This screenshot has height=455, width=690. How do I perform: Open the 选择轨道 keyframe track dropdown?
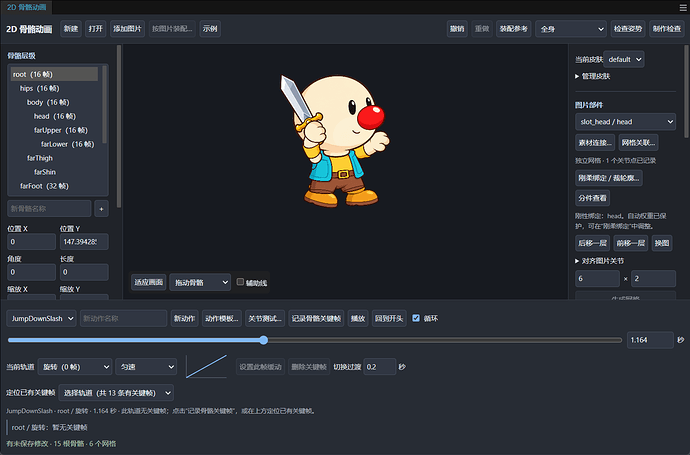[116, 393]
